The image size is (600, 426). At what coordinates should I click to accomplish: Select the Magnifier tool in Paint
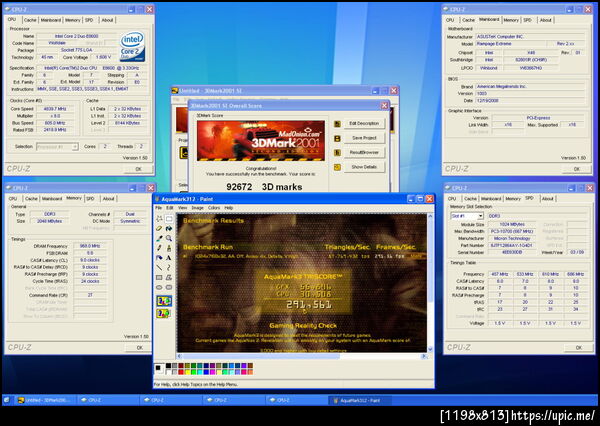pyautogui.click(x=169, y=238)
